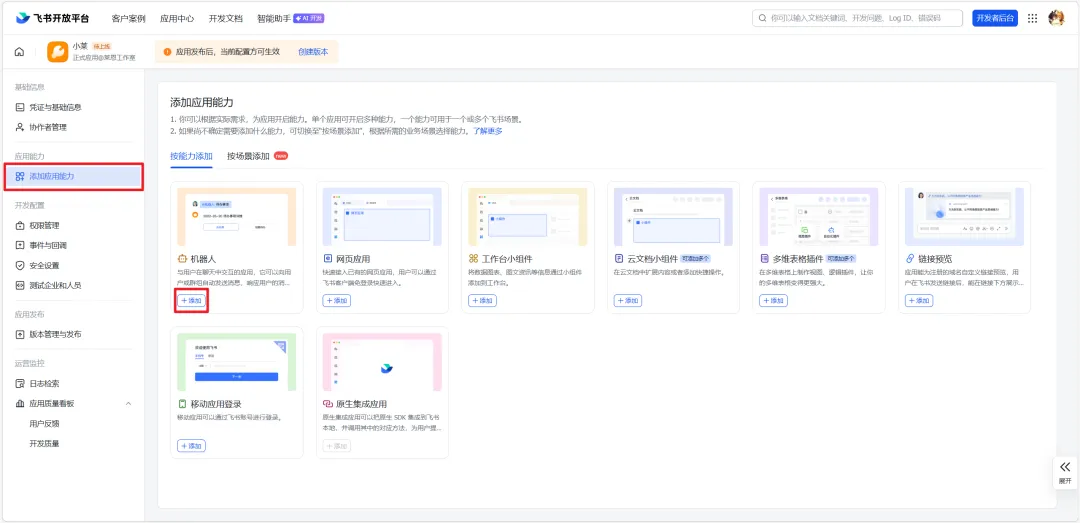Open 客户案例 in top navigation
The height and width of the screenshot is (523, 1080).
pyautogui.click(x=128, y=19)
